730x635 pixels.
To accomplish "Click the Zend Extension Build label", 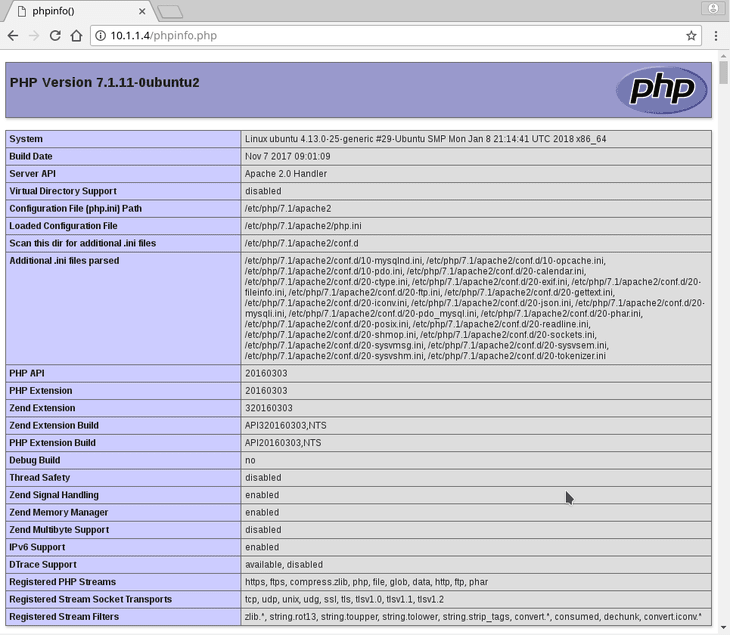I will (x=54, y=426).
